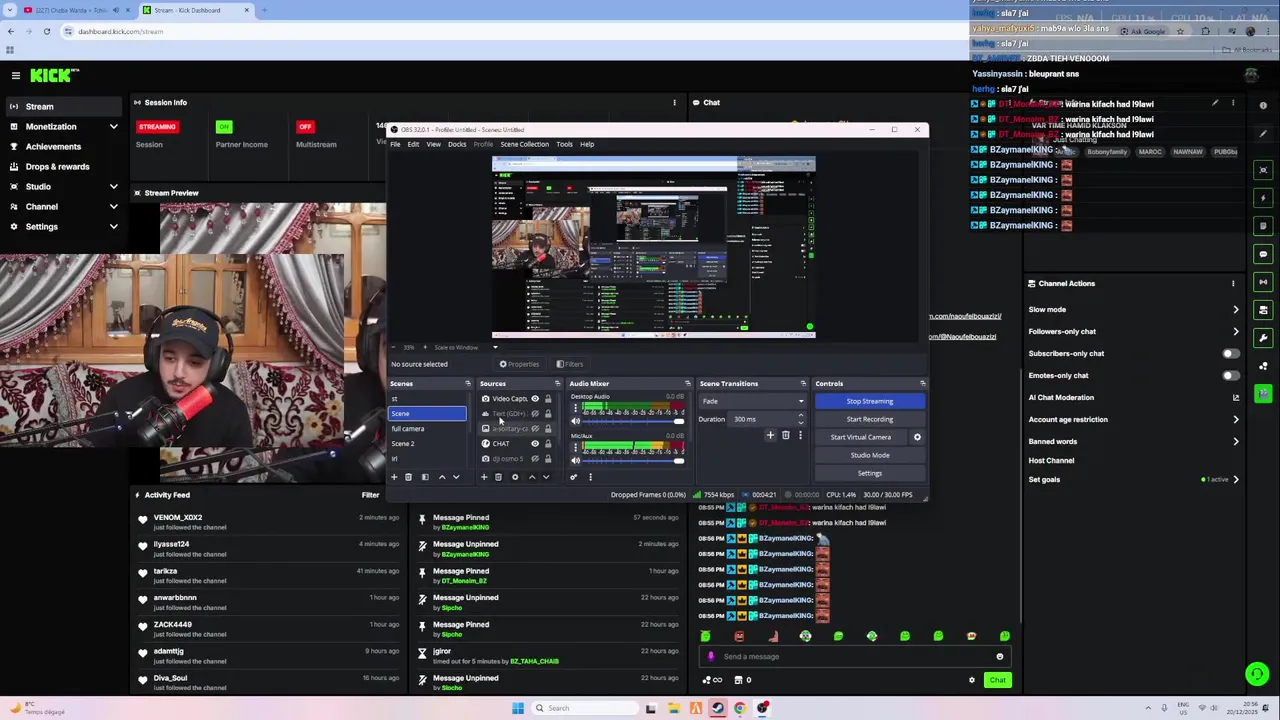Show the a-solitary source eye
Image resolution: width=1280 pixels, height=720 pixels.
click(x=535, y=428)
